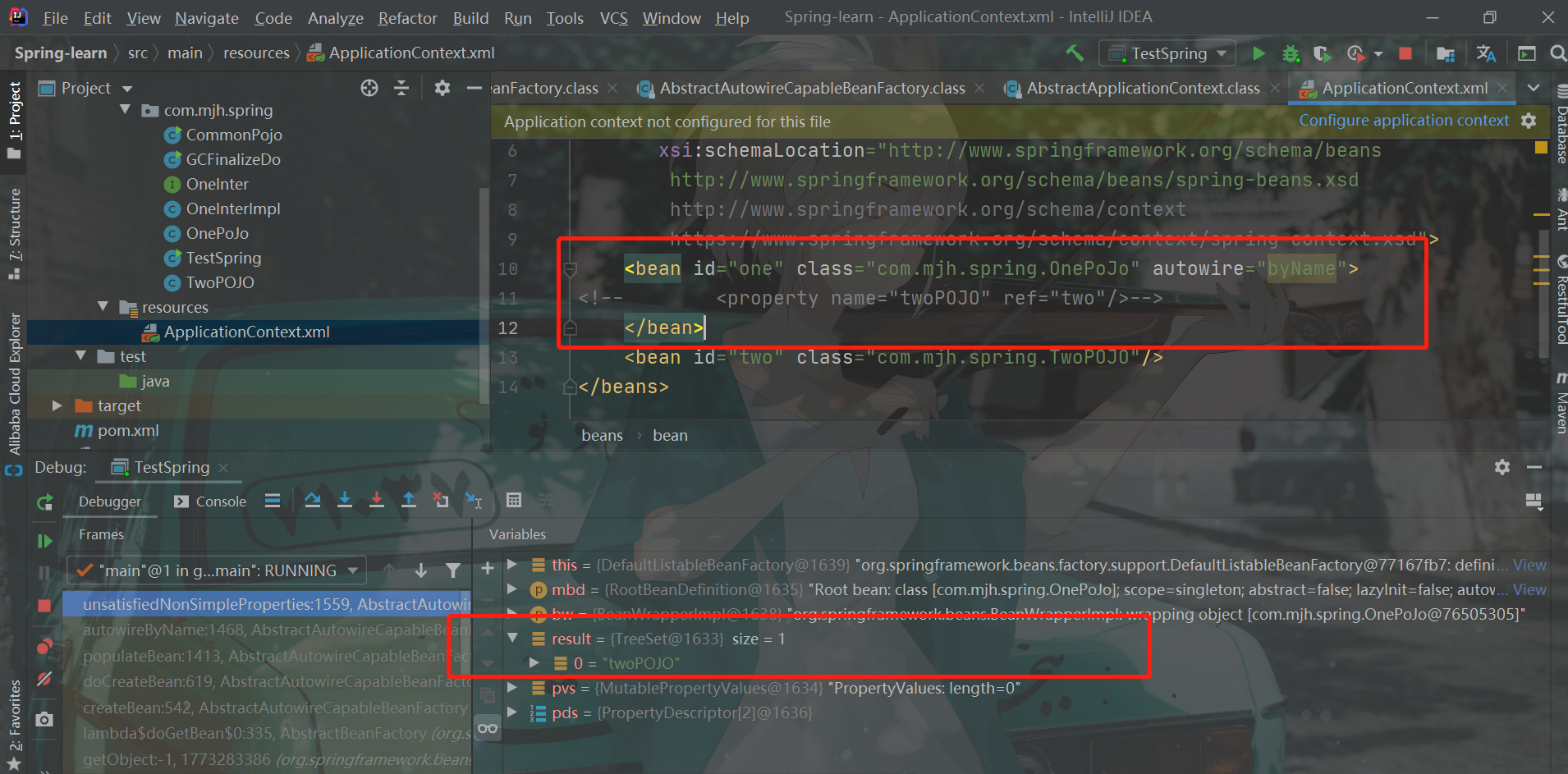Run TestSpring with coverage

1322,53
